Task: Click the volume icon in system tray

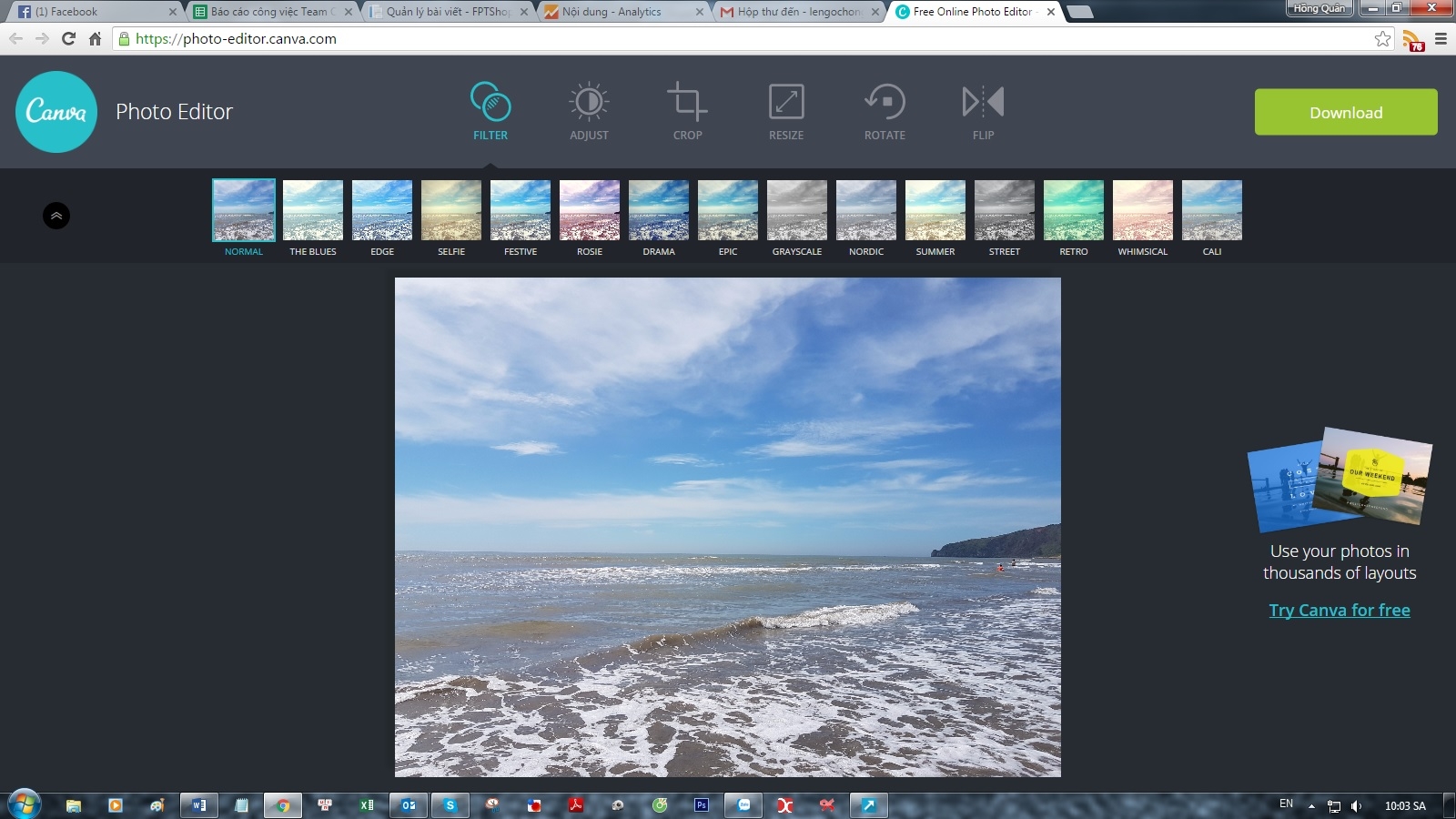Action: [1356, 805]
